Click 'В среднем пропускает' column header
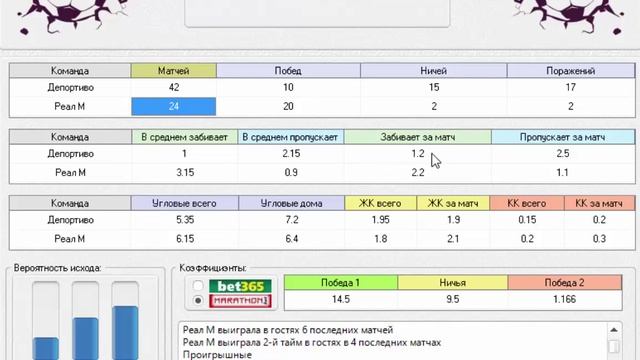Screen dimensions: 640x360 291,137
